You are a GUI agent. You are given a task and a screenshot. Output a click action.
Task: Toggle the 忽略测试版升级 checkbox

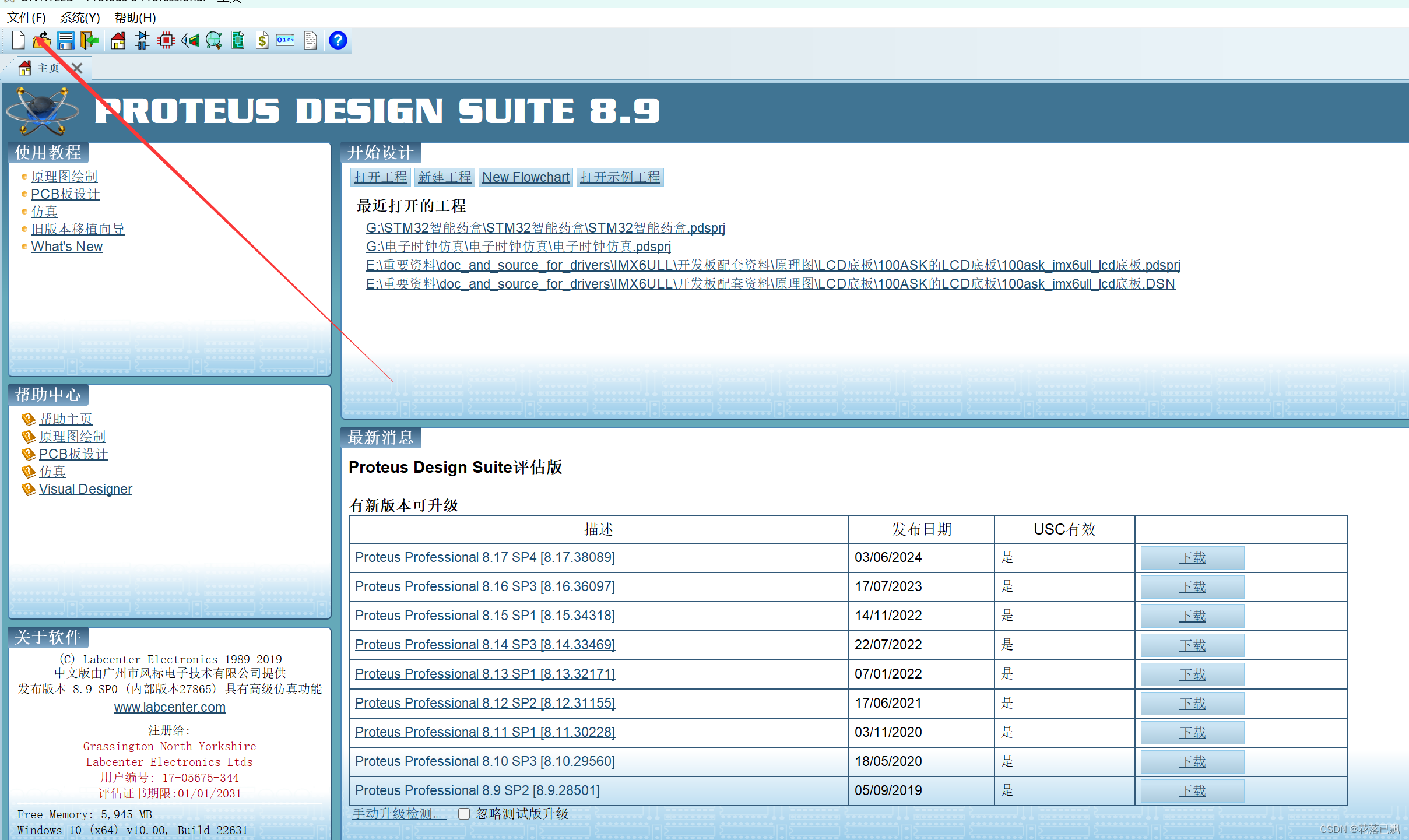[x=464, y=813]
